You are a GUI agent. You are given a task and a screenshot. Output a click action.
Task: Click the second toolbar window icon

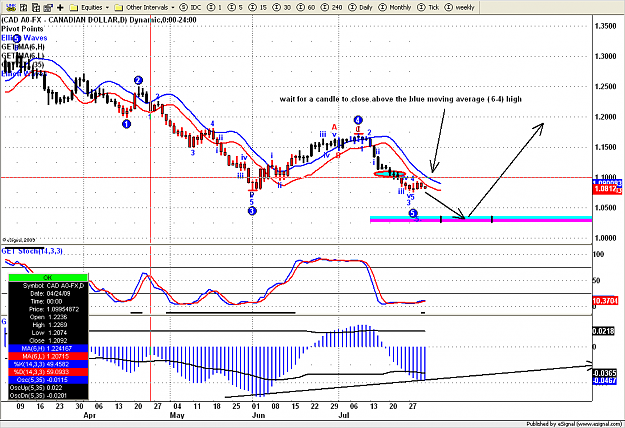click(x=24, y=7)
